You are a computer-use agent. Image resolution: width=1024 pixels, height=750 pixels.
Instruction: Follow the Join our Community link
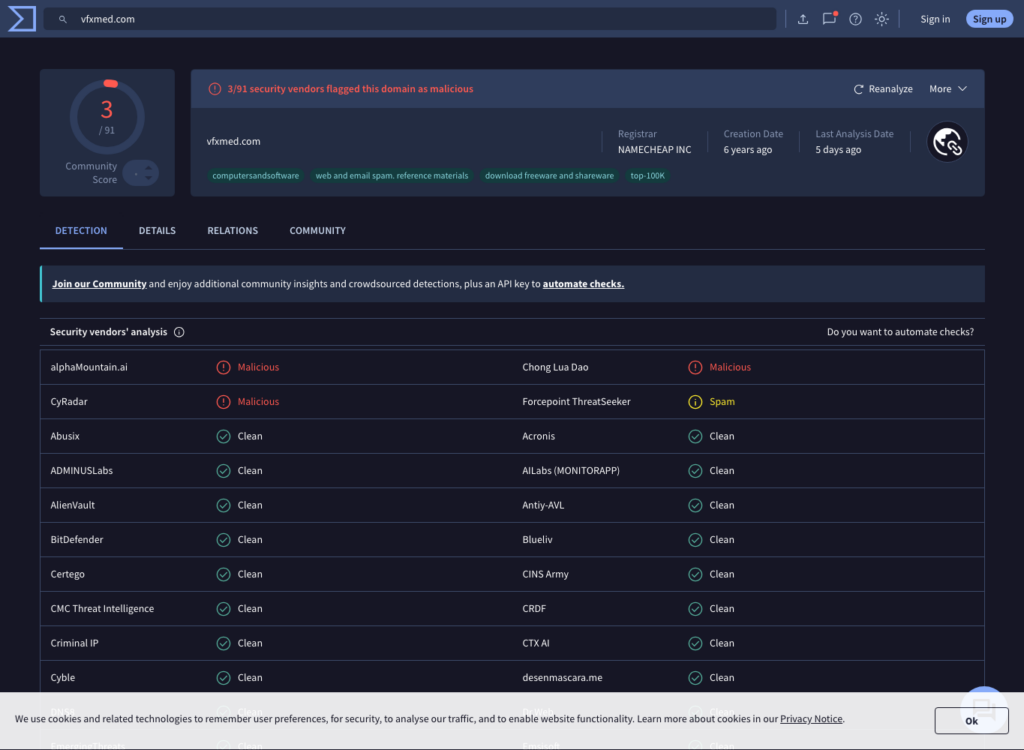pyautogui.click(x=99, y=284)
